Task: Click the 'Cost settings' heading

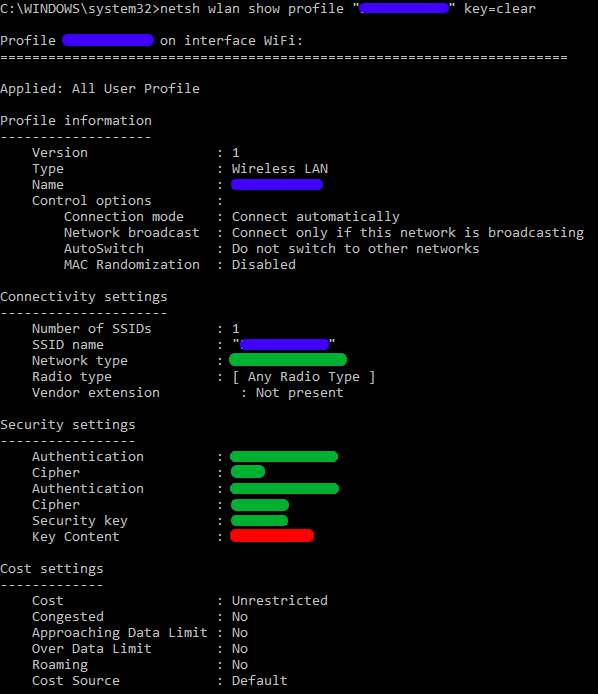Action: click(52, 569)
